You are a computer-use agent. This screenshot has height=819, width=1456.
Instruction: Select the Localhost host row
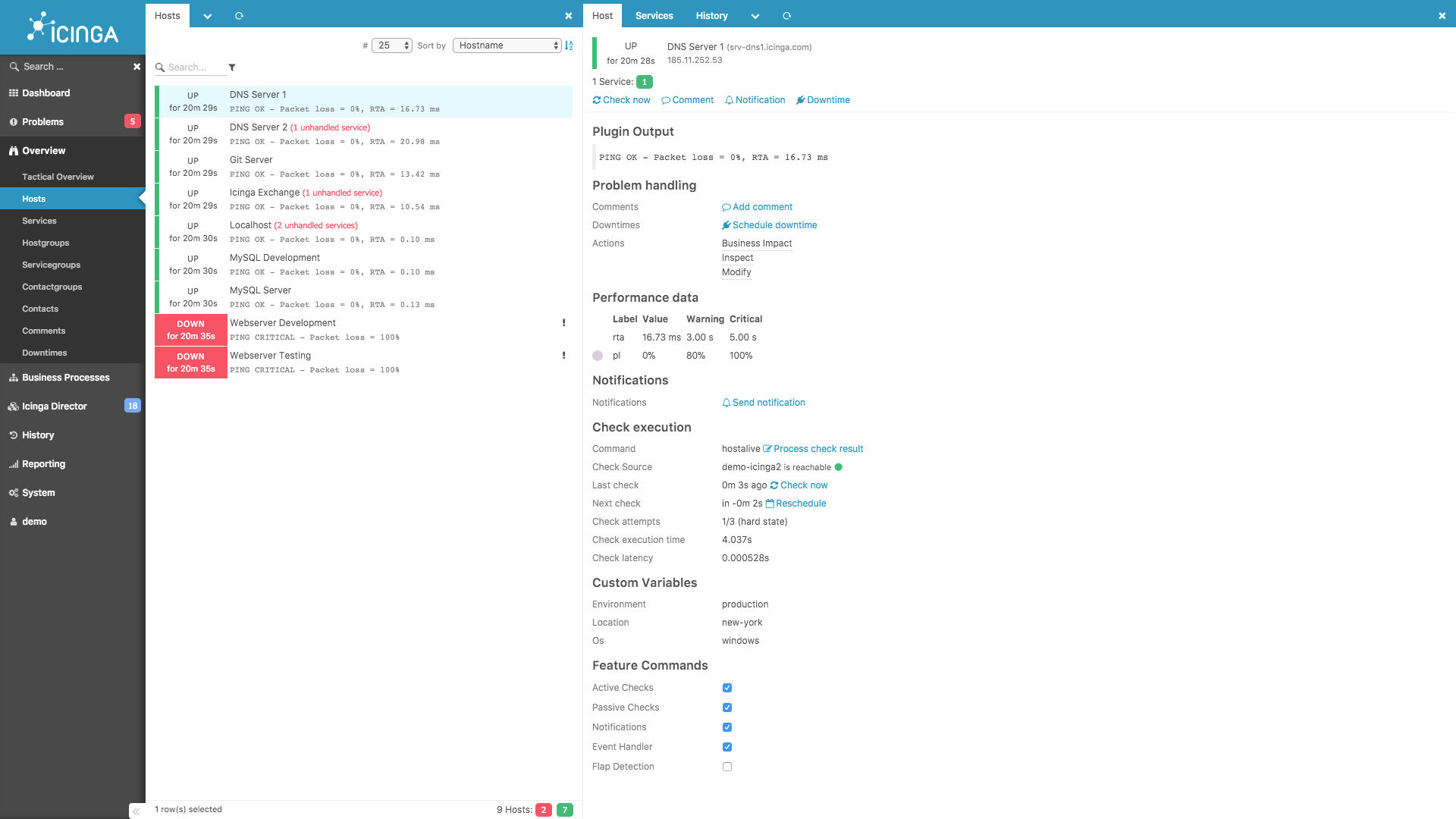click(x=363, y=232)
